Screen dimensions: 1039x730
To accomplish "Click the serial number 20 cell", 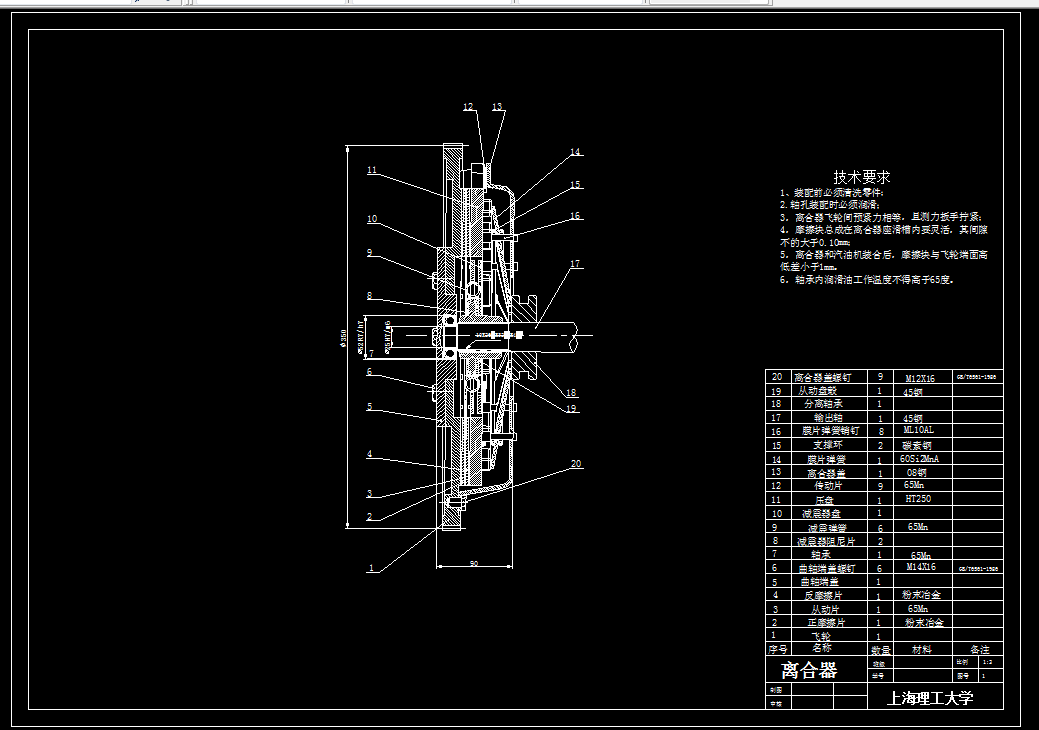I will click(x=777, y=376).
